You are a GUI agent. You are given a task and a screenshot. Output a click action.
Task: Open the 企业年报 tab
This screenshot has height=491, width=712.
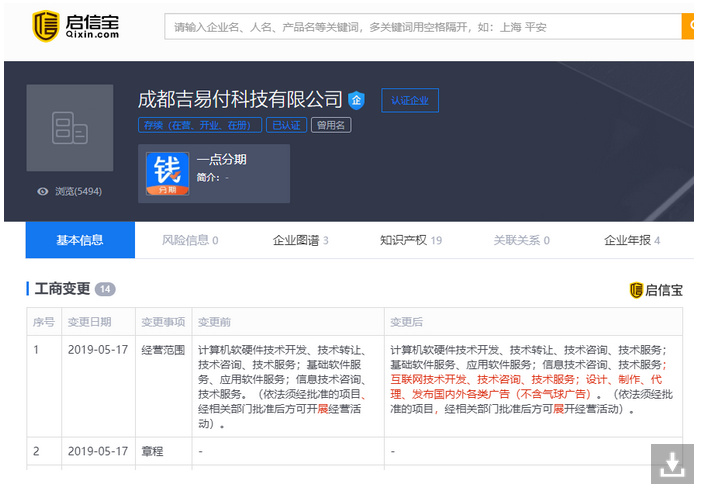click(x=632, y=240)
